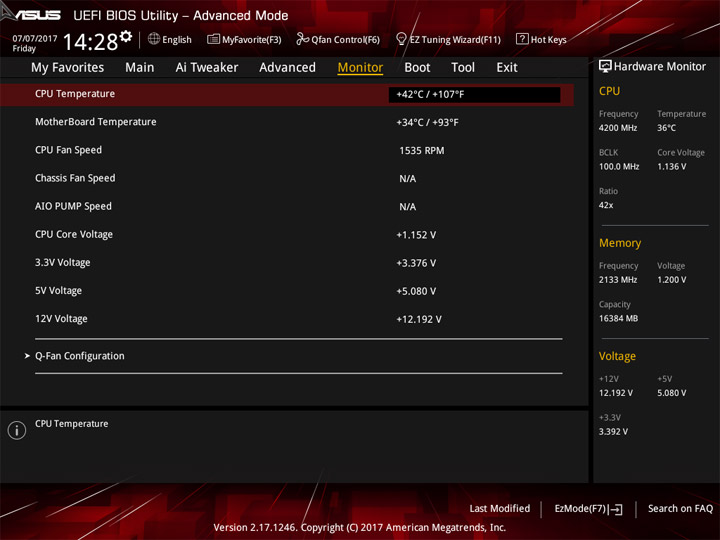
Task: Click the Memory section heading
Action: tap(620, 243)
